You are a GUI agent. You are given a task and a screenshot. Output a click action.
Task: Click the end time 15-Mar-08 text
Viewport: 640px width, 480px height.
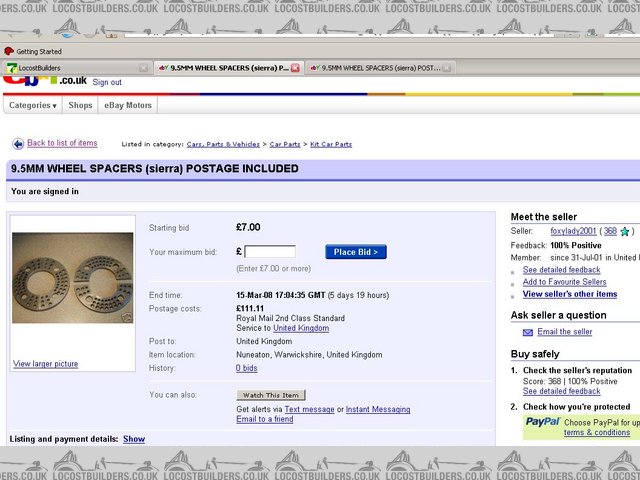tap(281, 295)
